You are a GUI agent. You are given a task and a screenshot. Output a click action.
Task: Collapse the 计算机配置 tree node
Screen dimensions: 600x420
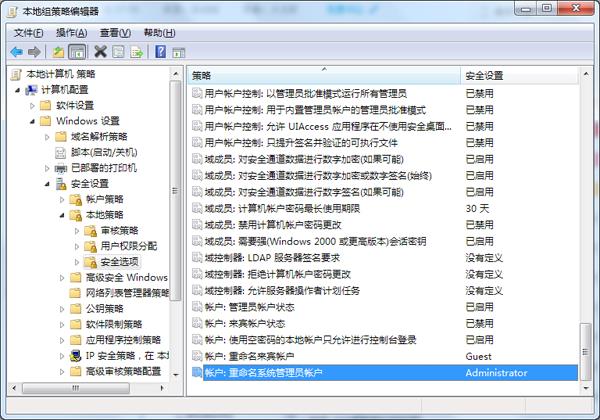tap(18, 90)
